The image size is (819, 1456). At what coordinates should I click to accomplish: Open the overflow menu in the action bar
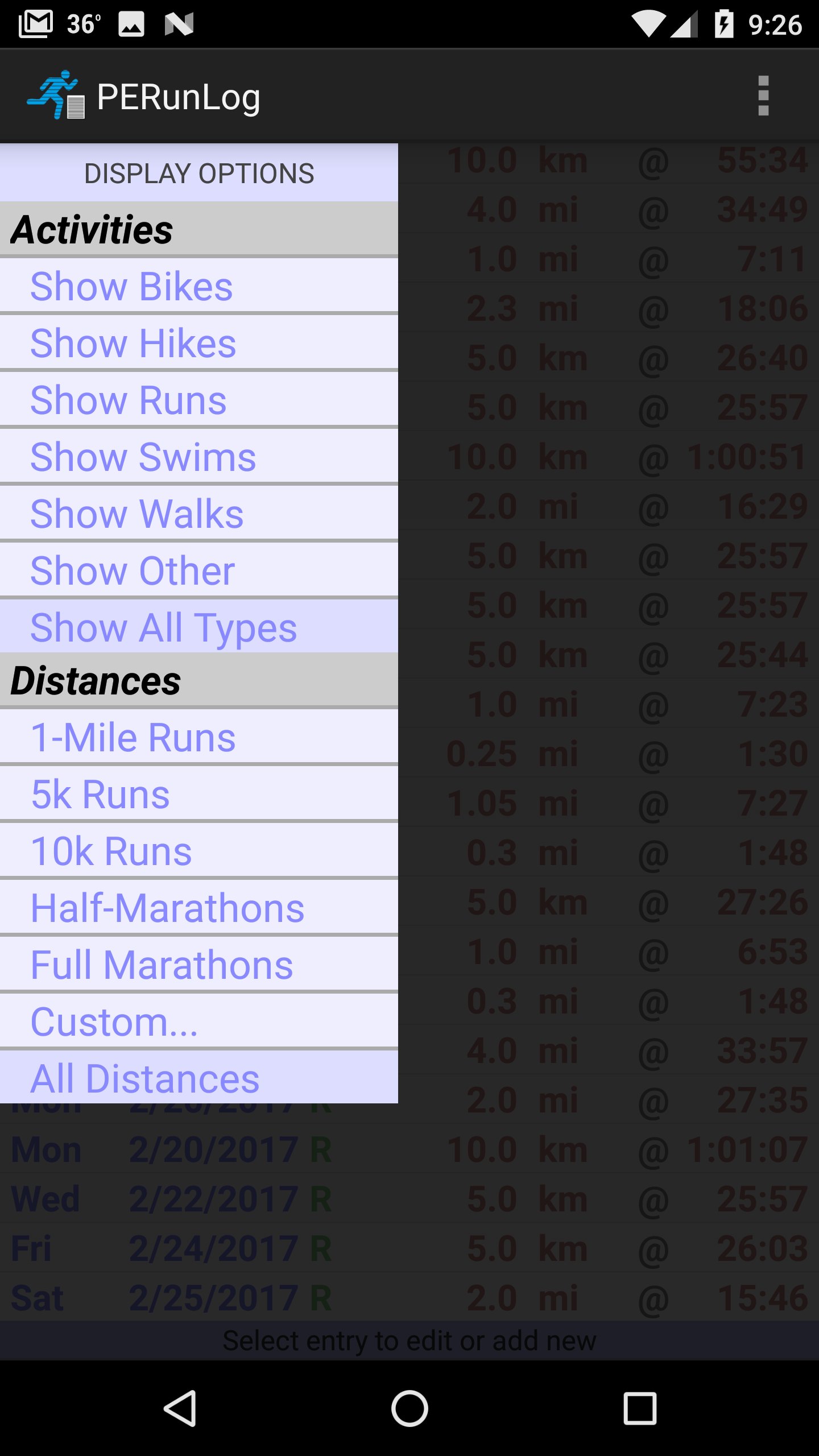[764, 96]
